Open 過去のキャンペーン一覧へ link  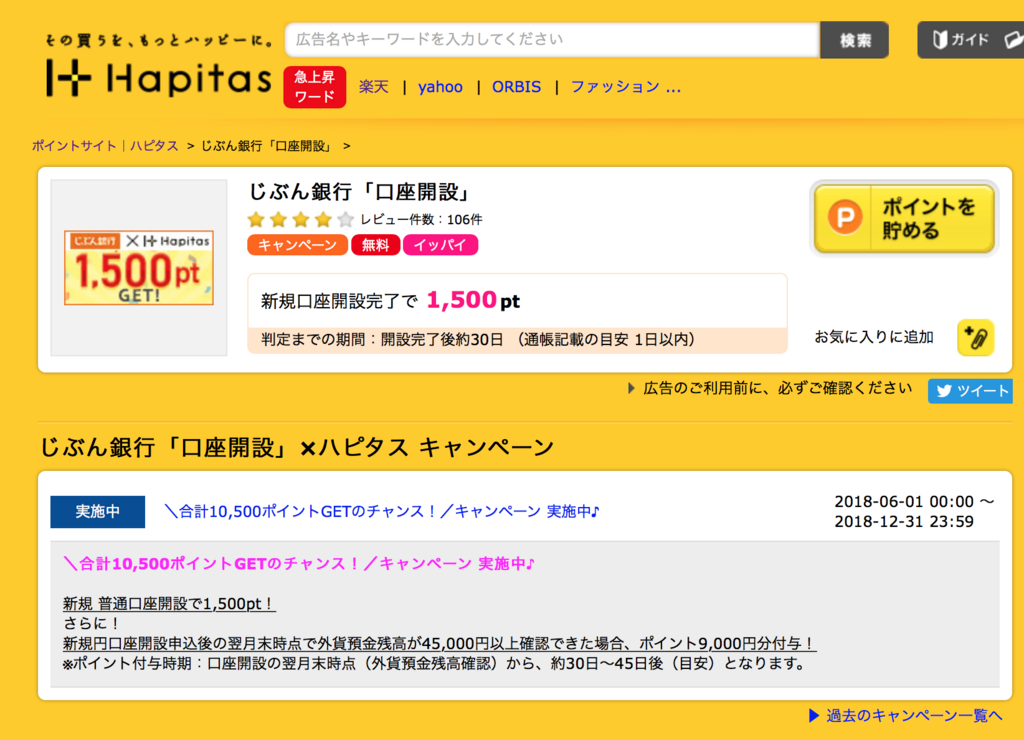pyautogui.click(x=905, y=716)
